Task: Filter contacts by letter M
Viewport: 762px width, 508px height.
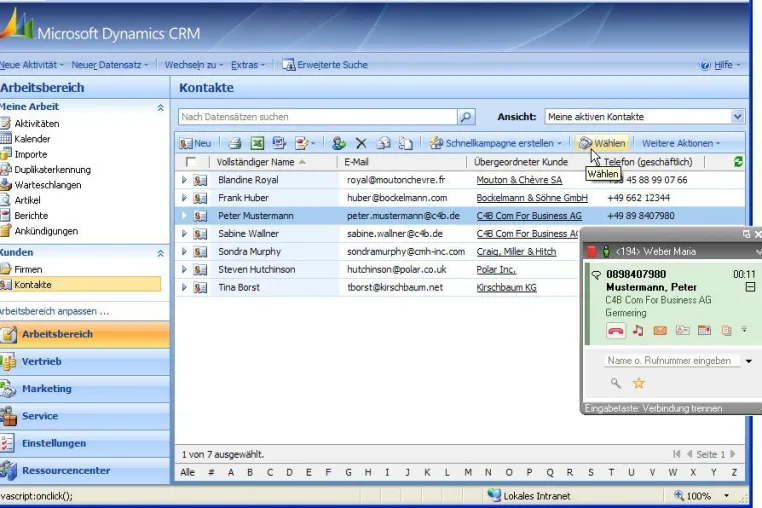Action: pyautogui.click(x=468, y=472)
